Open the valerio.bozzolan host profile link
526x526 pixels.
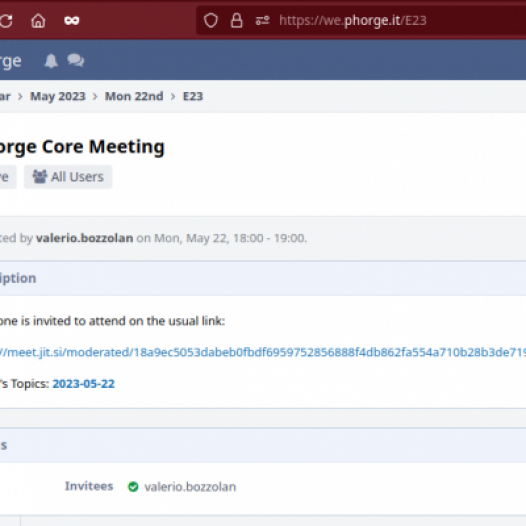(x=85, y=238)
